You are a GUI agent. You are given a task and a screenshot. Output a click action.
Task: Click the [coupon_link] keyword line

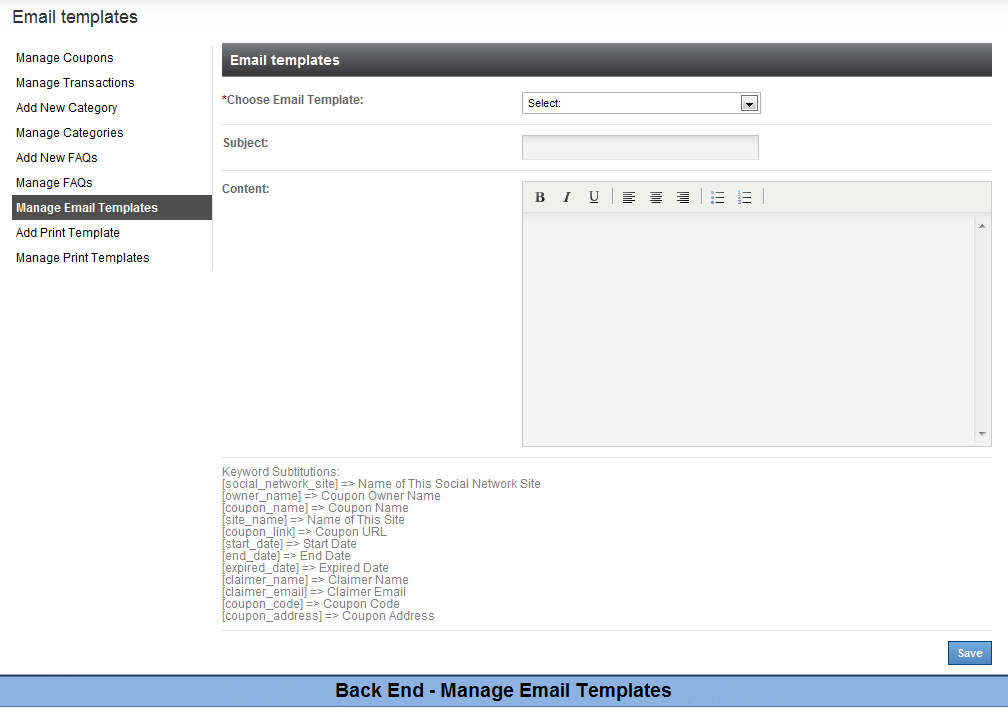pos(304,532)
